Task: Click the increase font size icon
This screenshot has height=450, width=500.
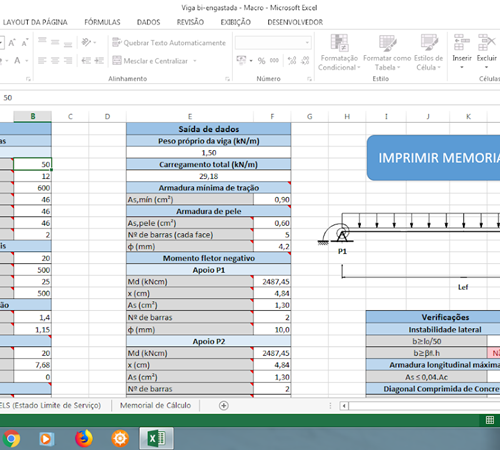Action: click(x=12, y=43)
